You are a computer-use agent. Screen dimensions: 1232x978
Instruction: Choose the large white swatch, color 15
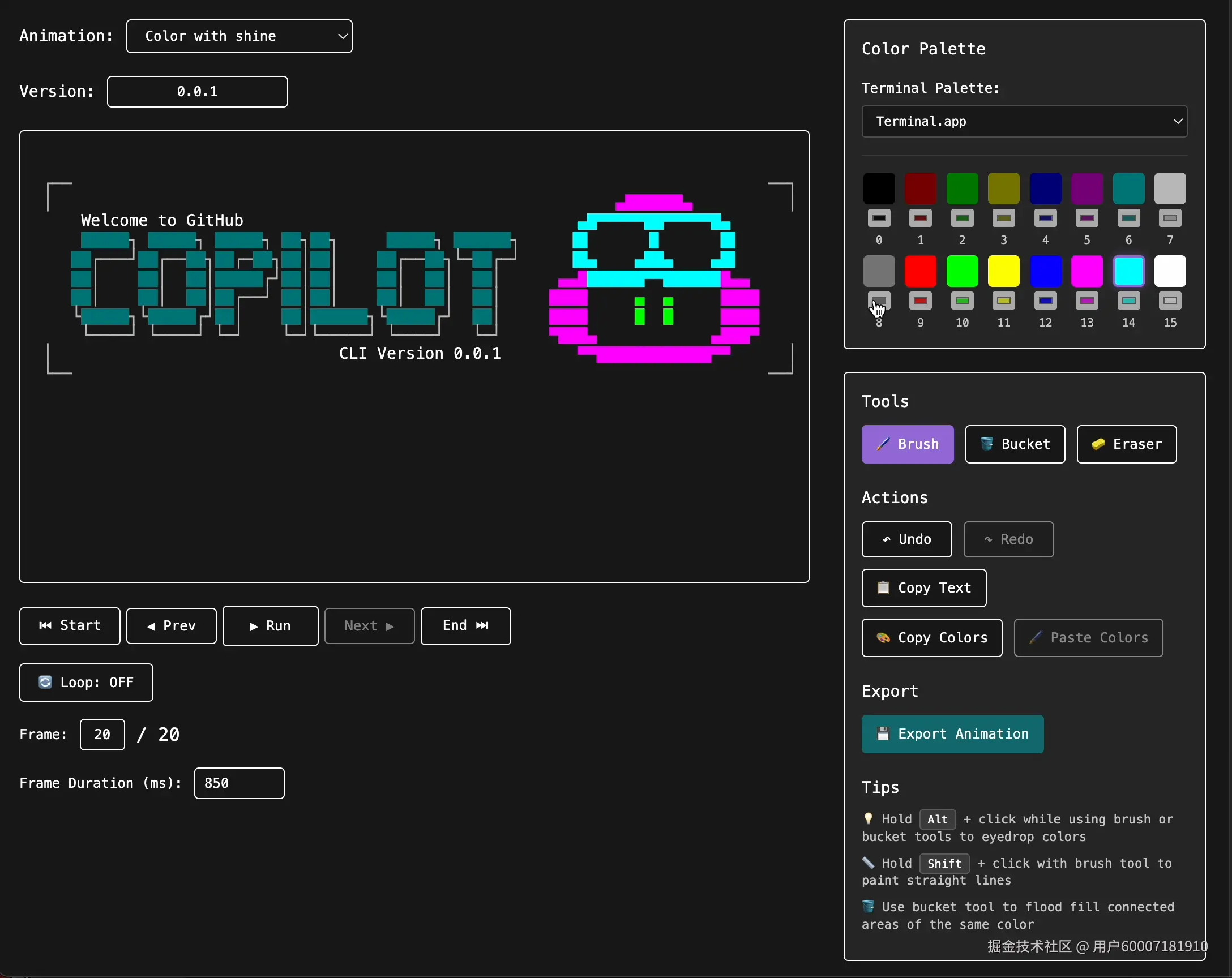pos(1170,271)
